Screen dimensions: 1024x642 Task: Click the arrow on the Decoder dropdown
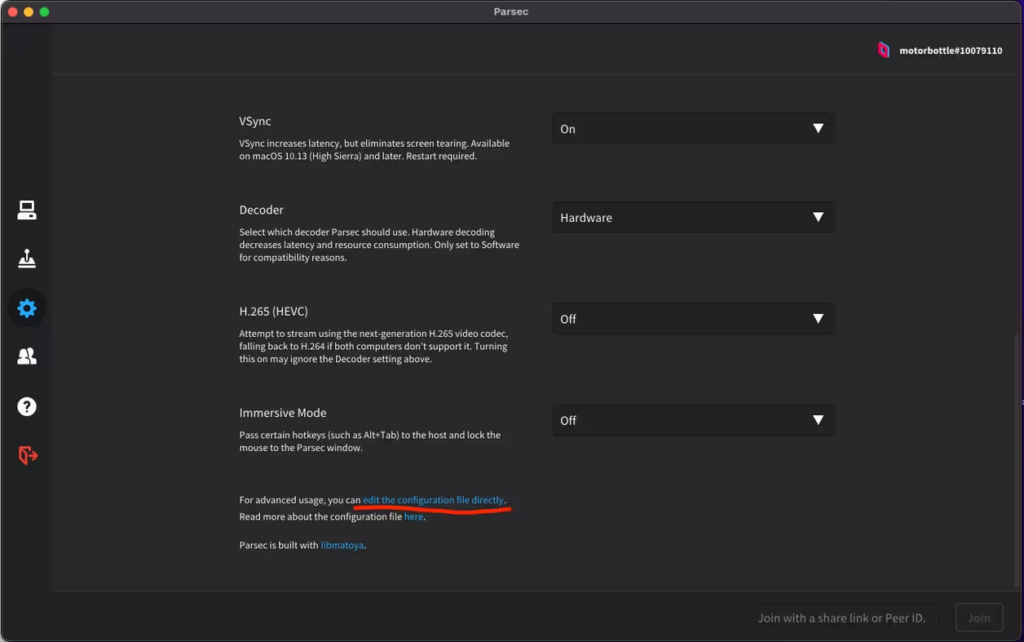coord(818,218)
